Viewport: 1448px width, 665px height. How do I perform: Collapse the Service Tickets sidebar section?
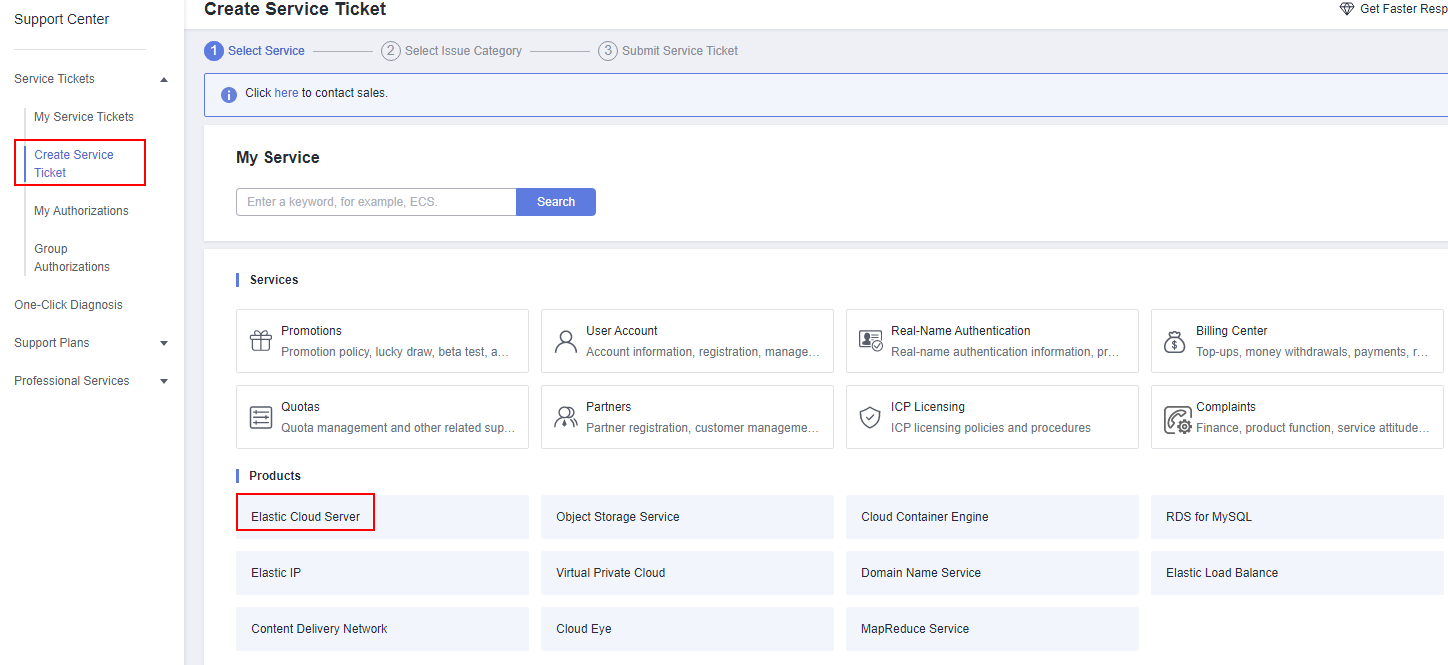pos(164,79)
